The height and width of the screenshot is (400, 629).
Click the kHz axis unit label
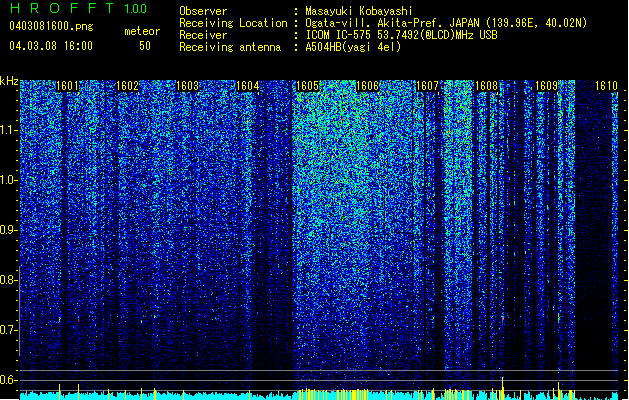pos(9,81)
